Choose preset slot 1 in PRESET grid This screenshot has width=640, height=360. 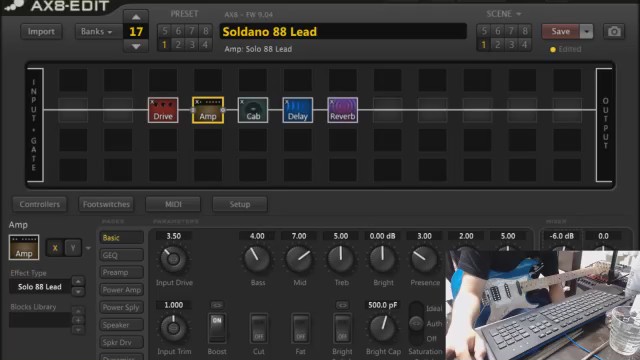pos(164,44)
